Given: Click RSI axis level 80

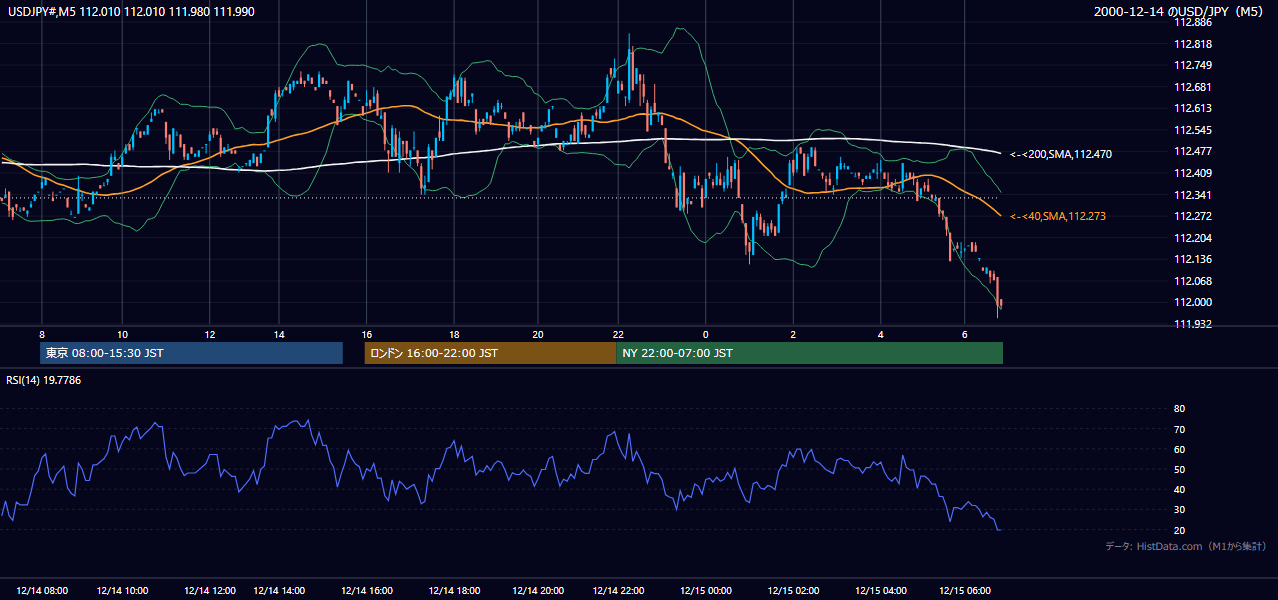Looking at the screenshot, I should click(x=1179, y=409).
